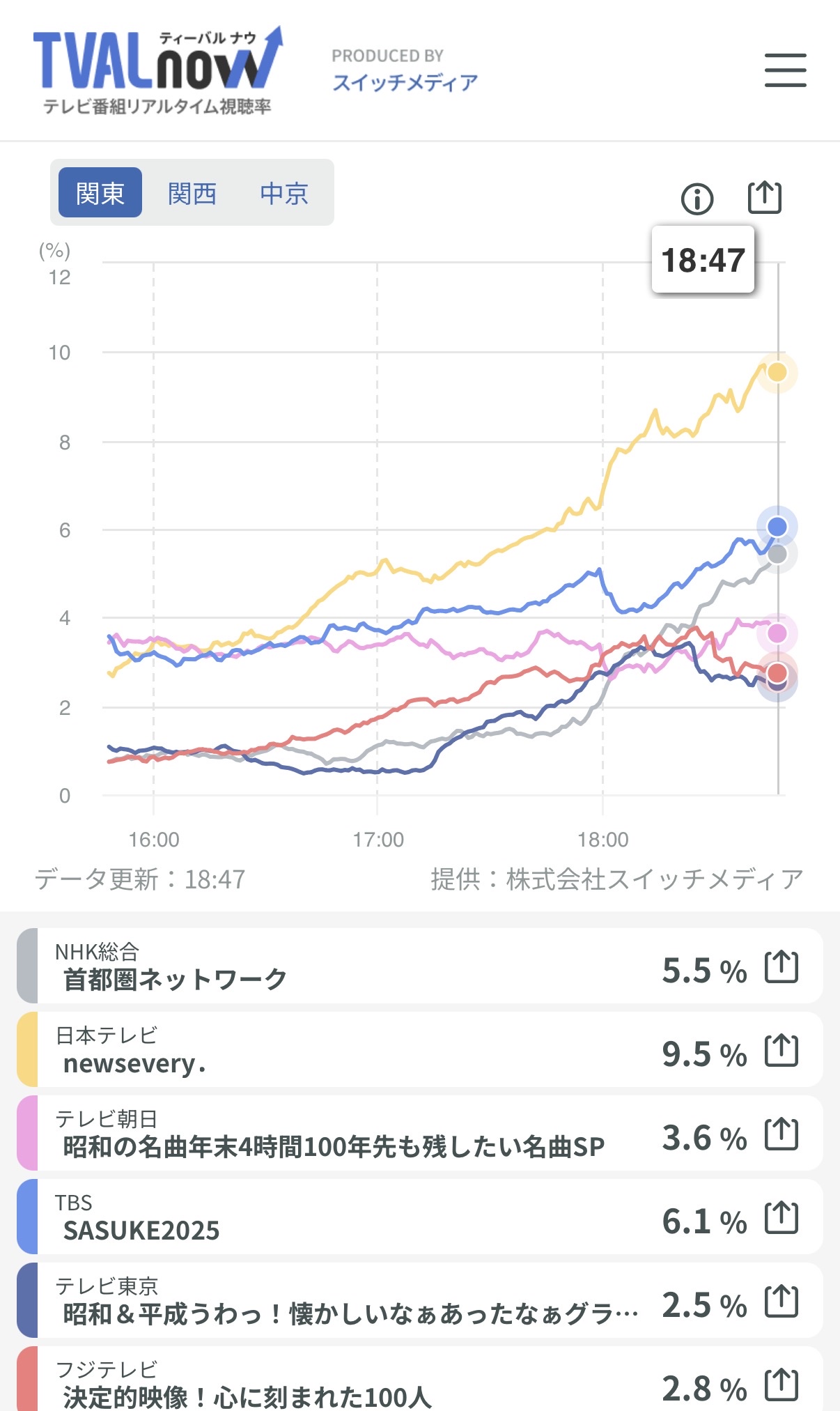
Task: Switch to the 関西 region tab
Action: click(x=192, y=193)
